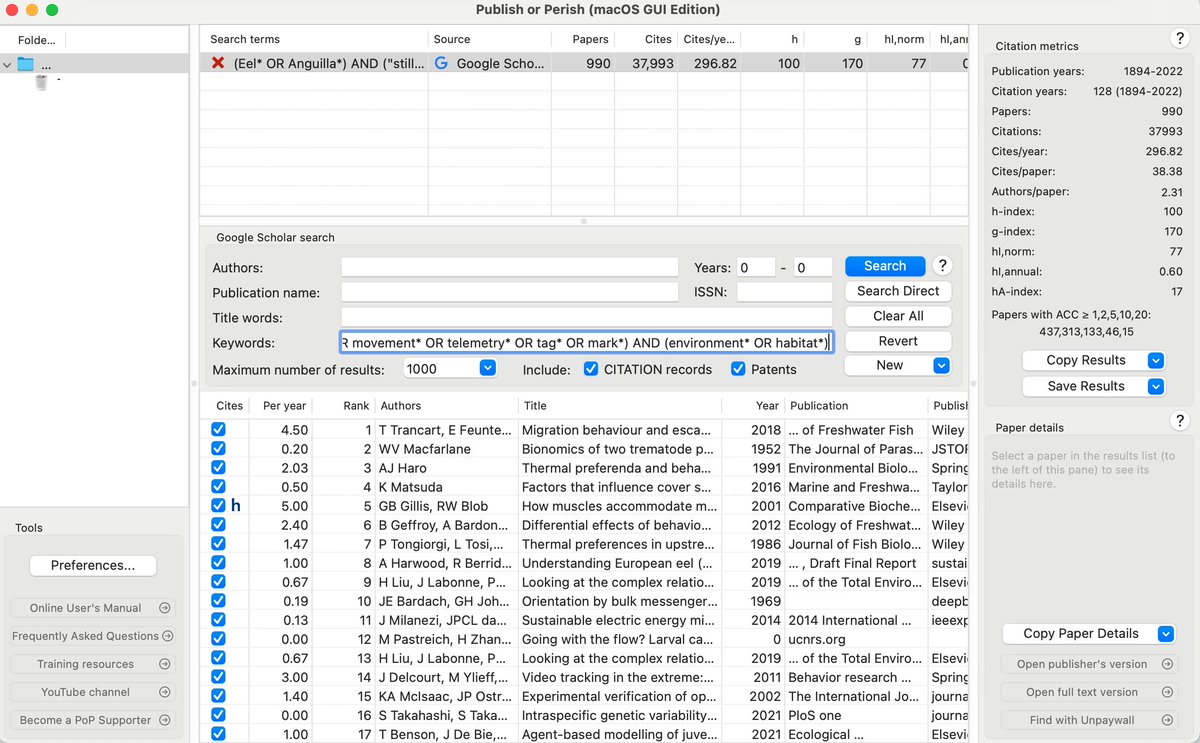Viewport: 1200px width, 743px height.
Task: Click the Copy Paper Details button
Action: tap(1081, 633)
